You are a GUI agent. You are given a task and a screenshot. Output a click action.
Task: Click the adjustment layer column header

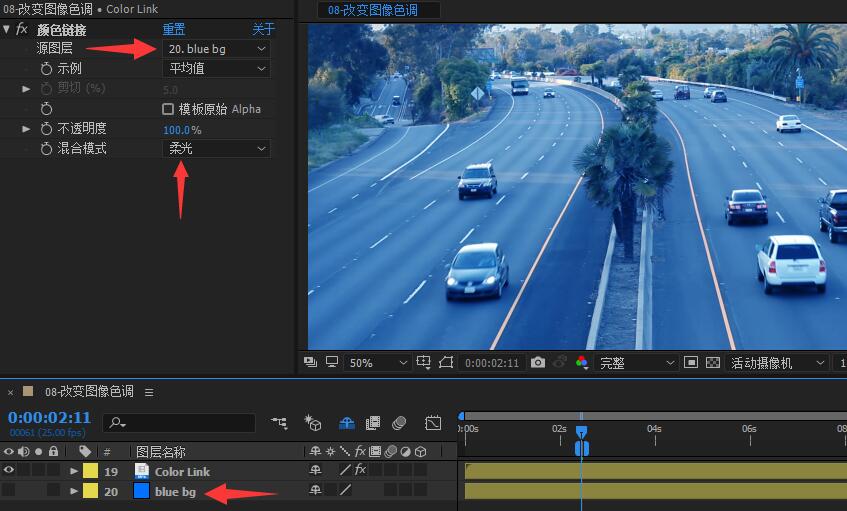(x=405, y=451)
